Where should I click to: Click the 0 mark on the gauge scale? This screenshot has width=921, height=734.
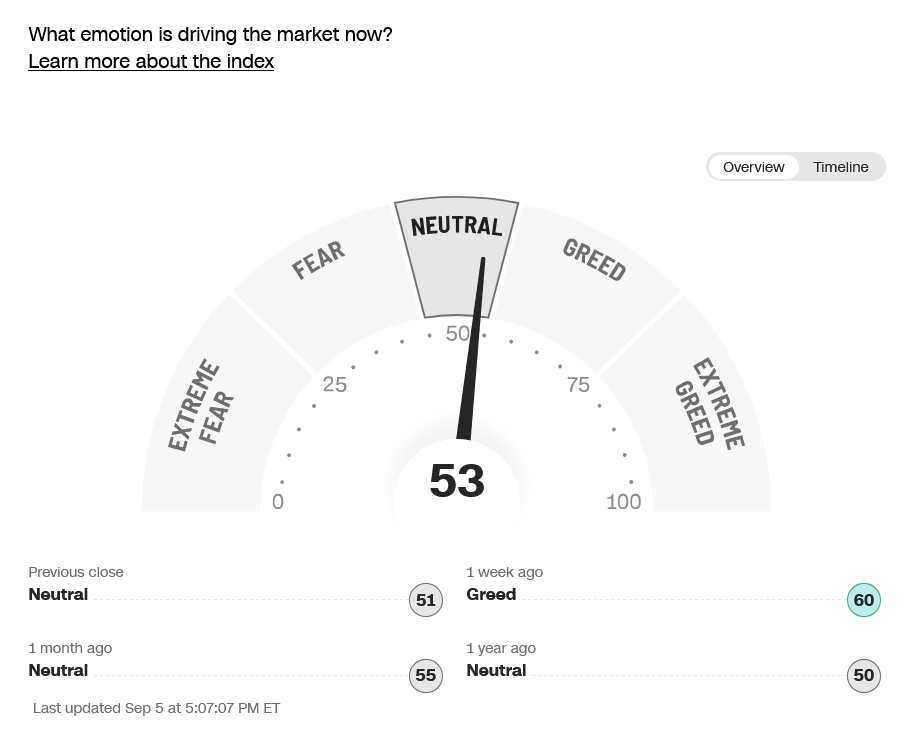click(x=278, y=501)
